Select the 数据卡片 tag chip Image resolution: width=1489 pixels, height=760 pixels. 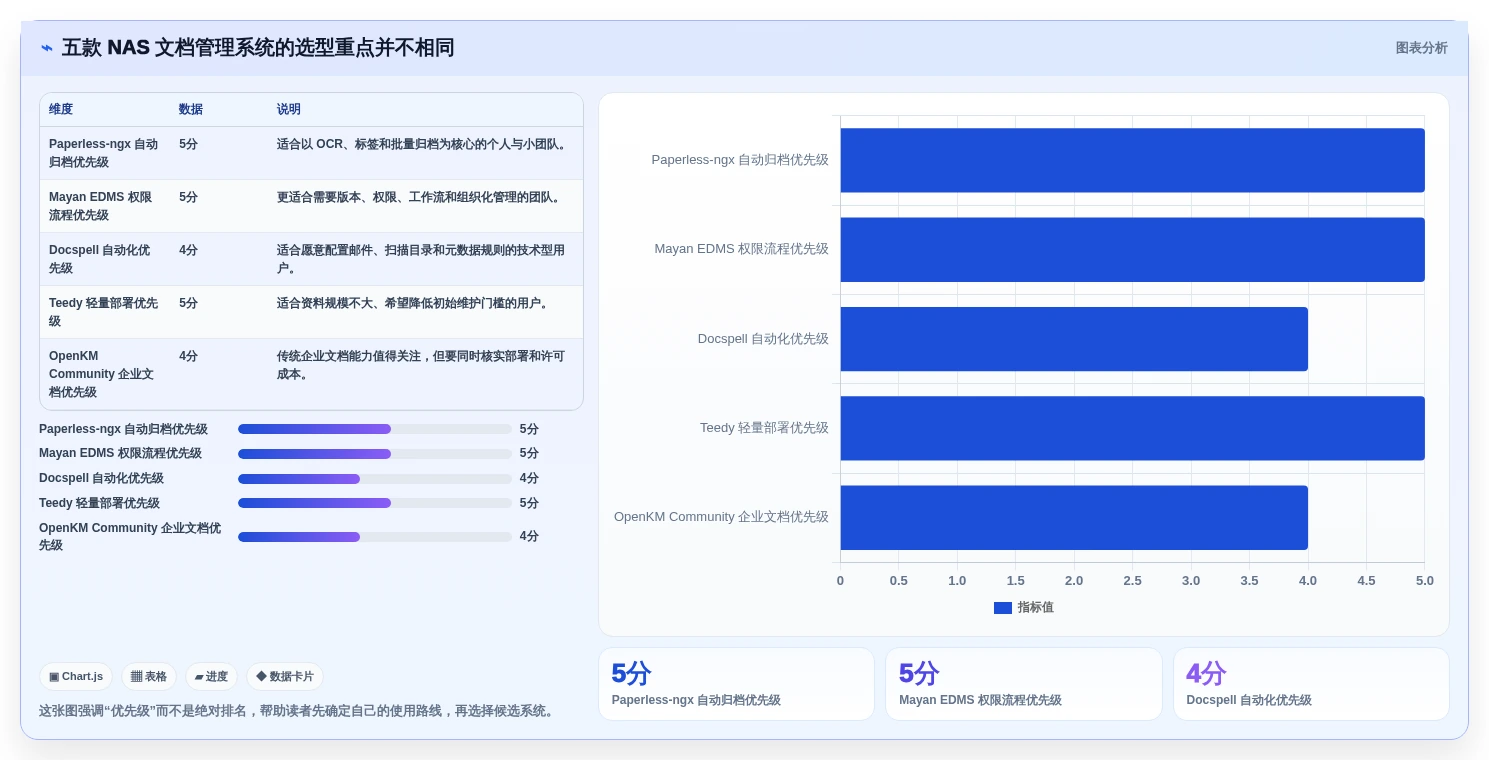(x=285, y=677)
